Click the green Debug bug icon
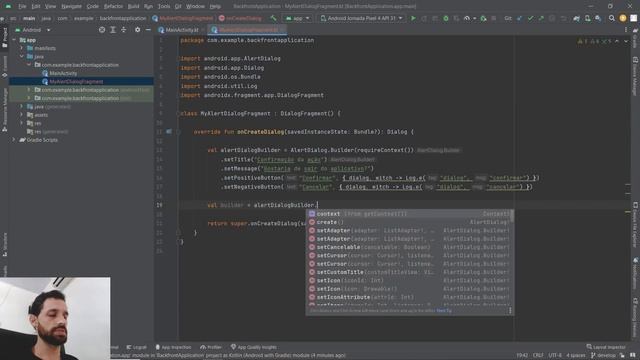Viewport: 640px width, 360px height. click(446, 18)
